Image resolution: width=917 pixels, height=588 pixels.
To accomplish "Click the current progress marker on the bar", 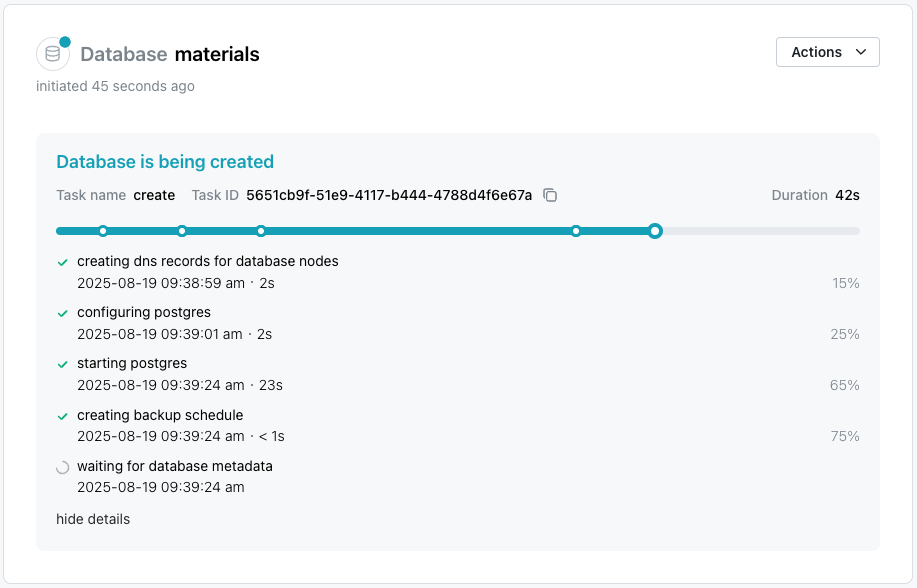I will pos(655,231).
